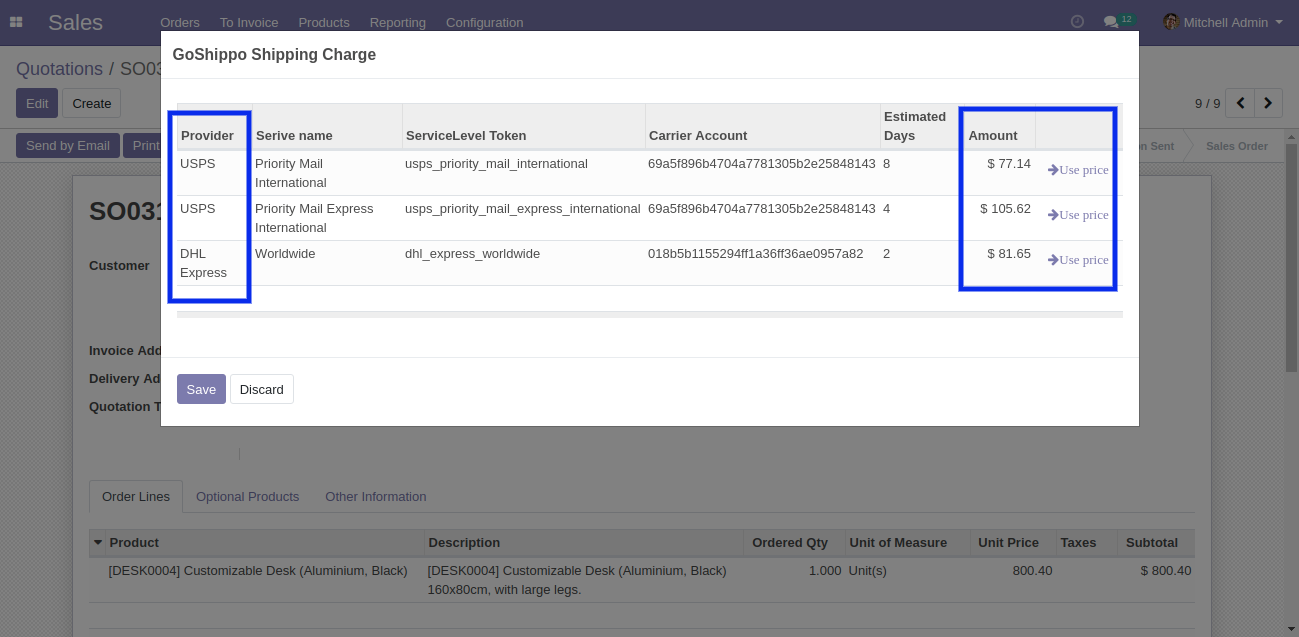Use price for DHL Express Worldwide
Image resolution: width=1299 pixels, height=637 pixels.
[x=1078, y=260]
